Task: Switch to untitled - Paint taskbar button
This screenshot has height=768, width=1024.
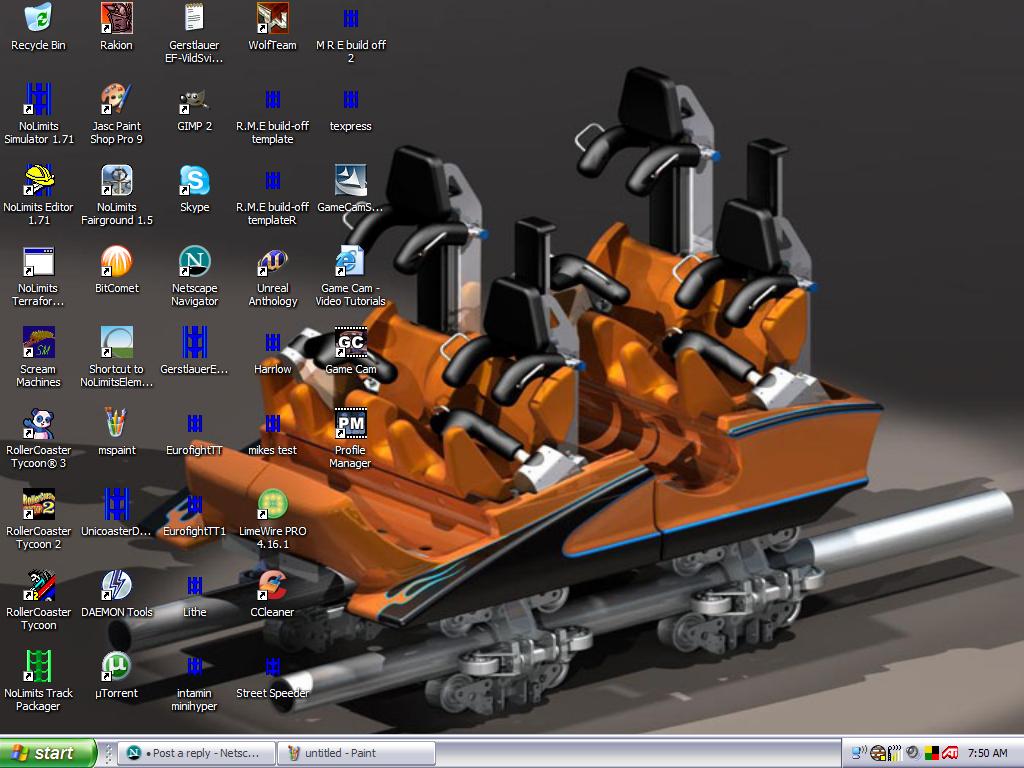Action: 357,753
